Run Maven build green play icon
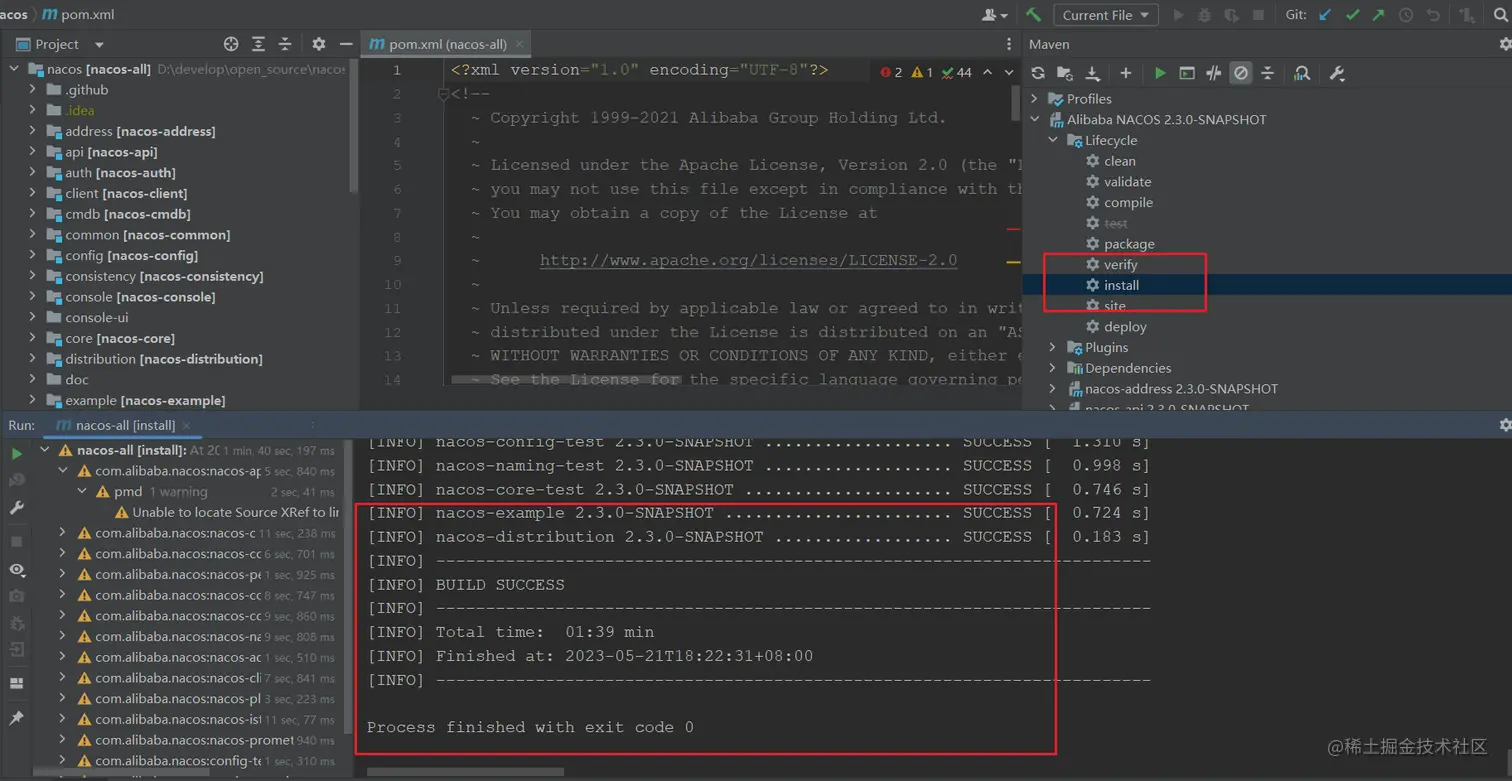The height and width of the screenshot is (781, 1512). tap(1160, 73)
